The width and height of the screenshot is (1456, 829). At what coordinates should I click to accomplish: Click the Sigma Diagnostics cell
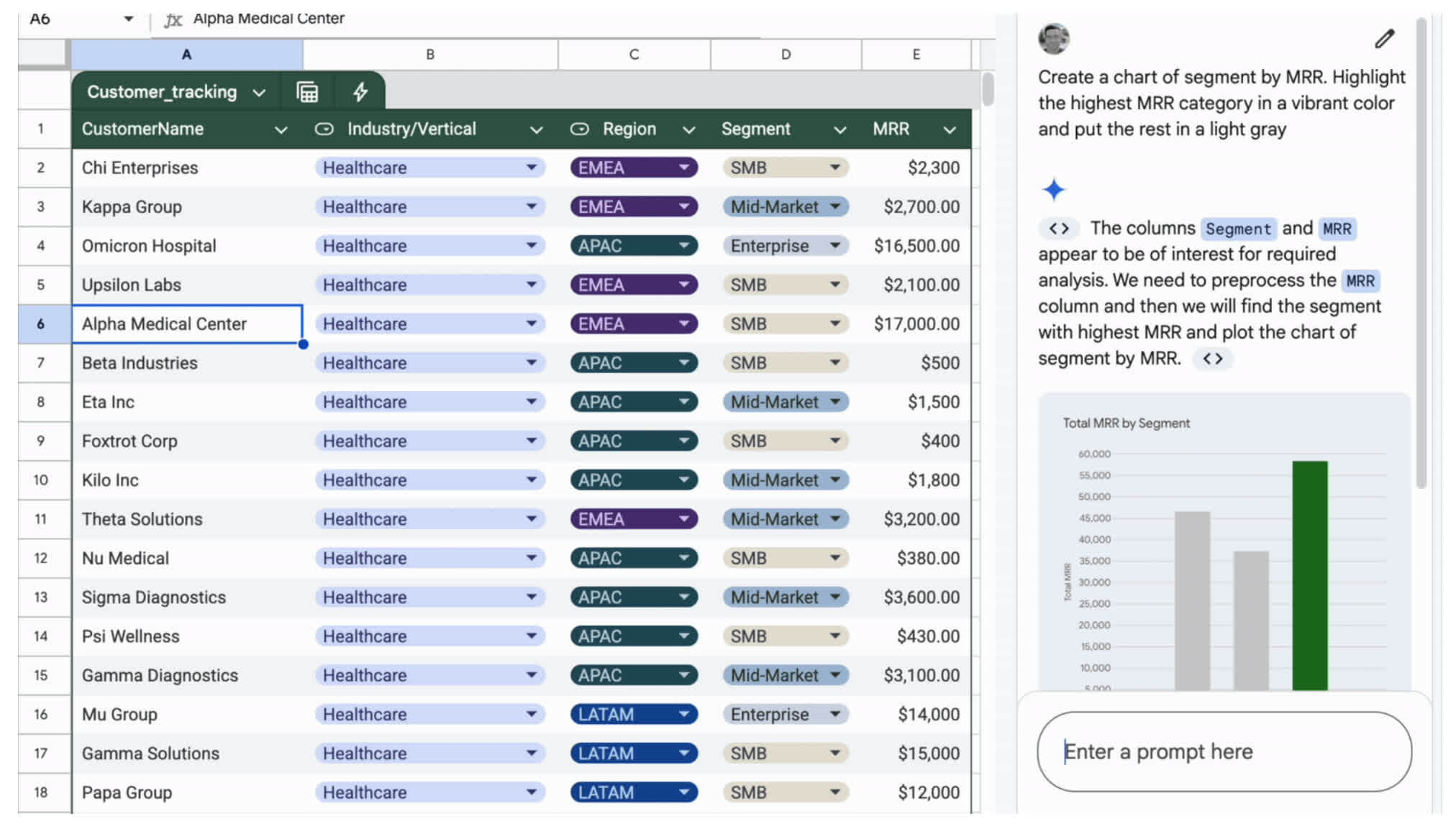187,597
